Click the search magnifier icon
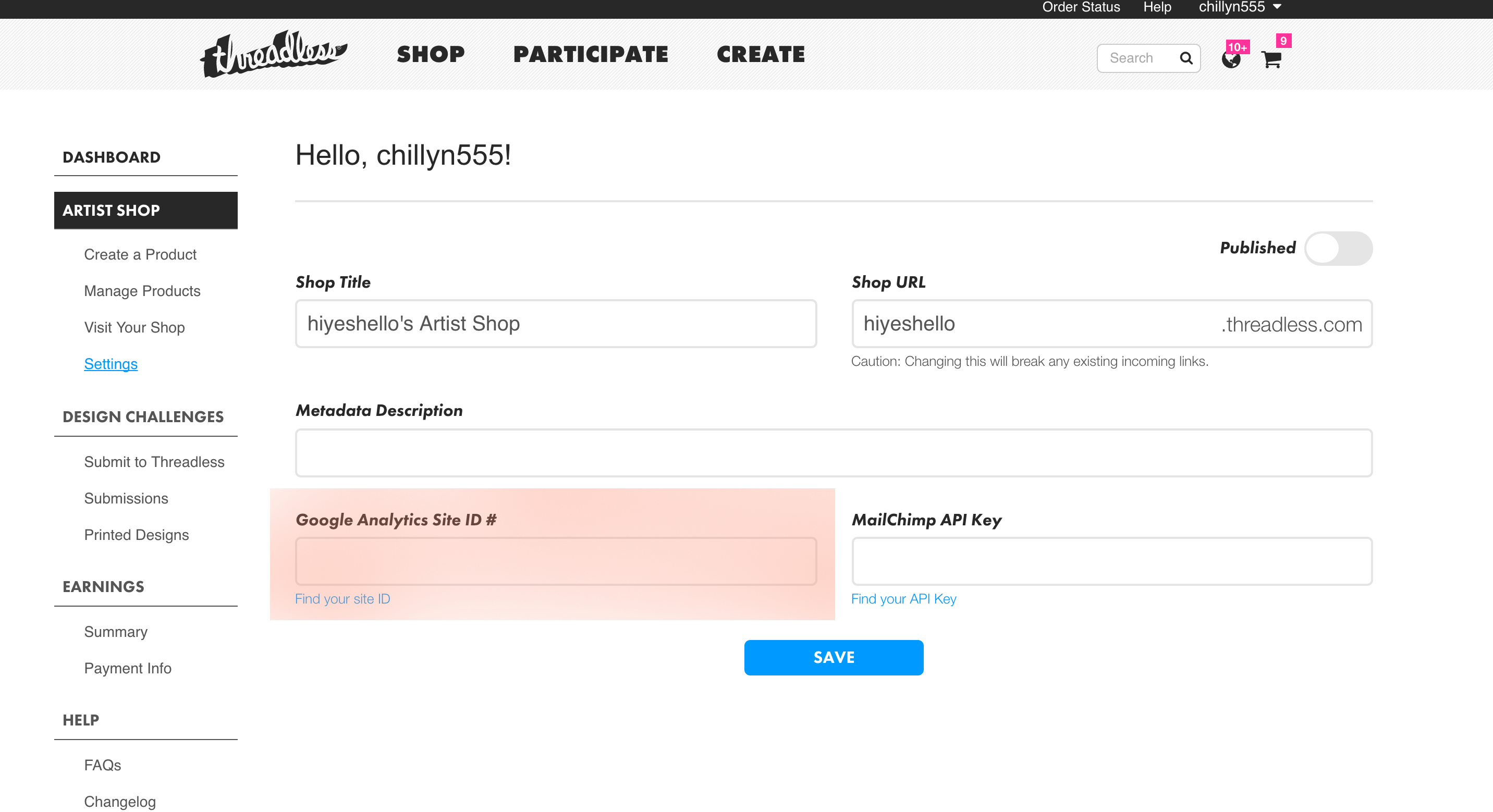1493x812 pixels. click(1186, 58)
